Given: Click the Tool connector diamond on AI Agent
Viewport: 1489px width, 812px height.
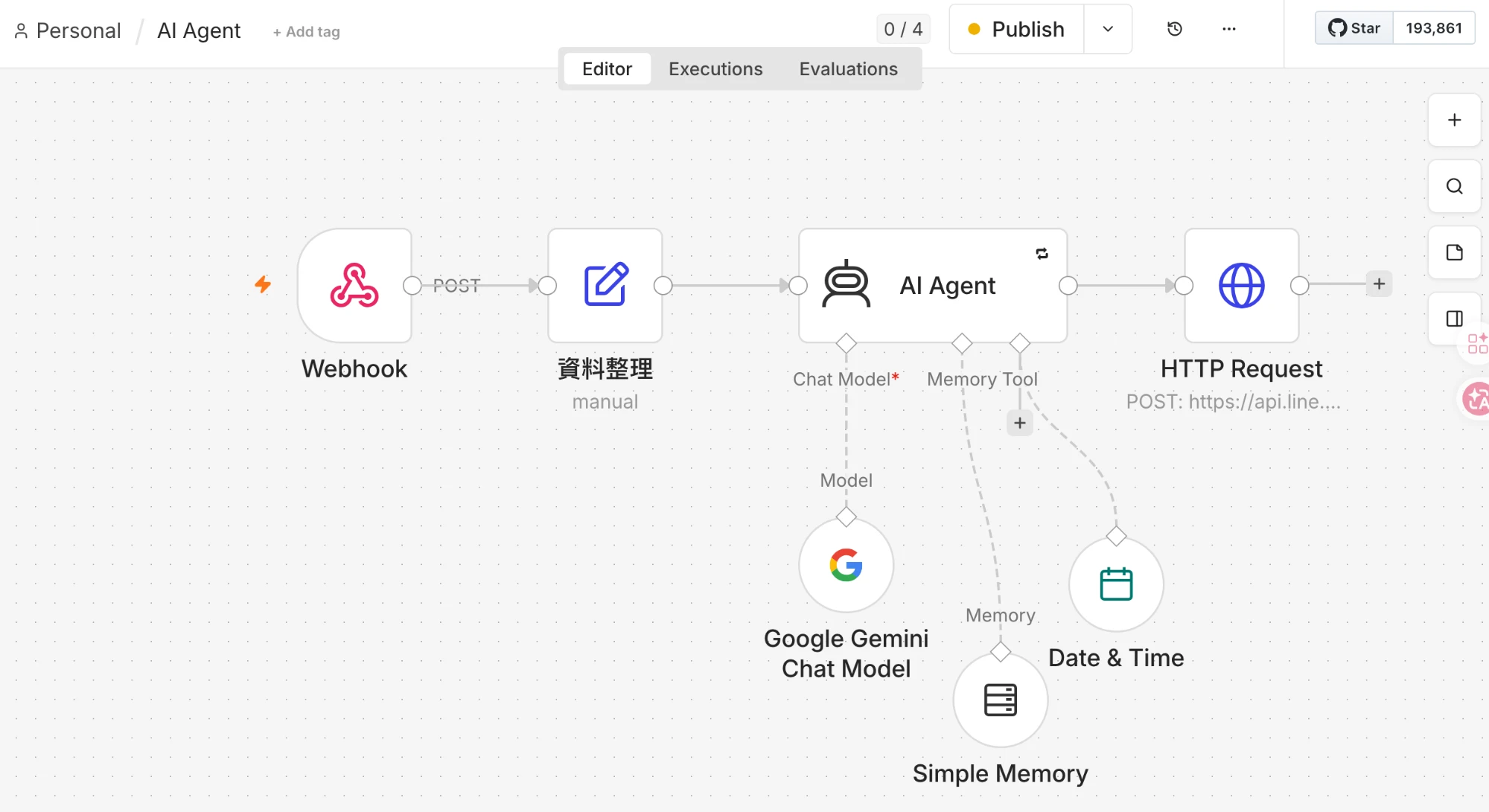Looking at the screenshot, I should 1020,343.
